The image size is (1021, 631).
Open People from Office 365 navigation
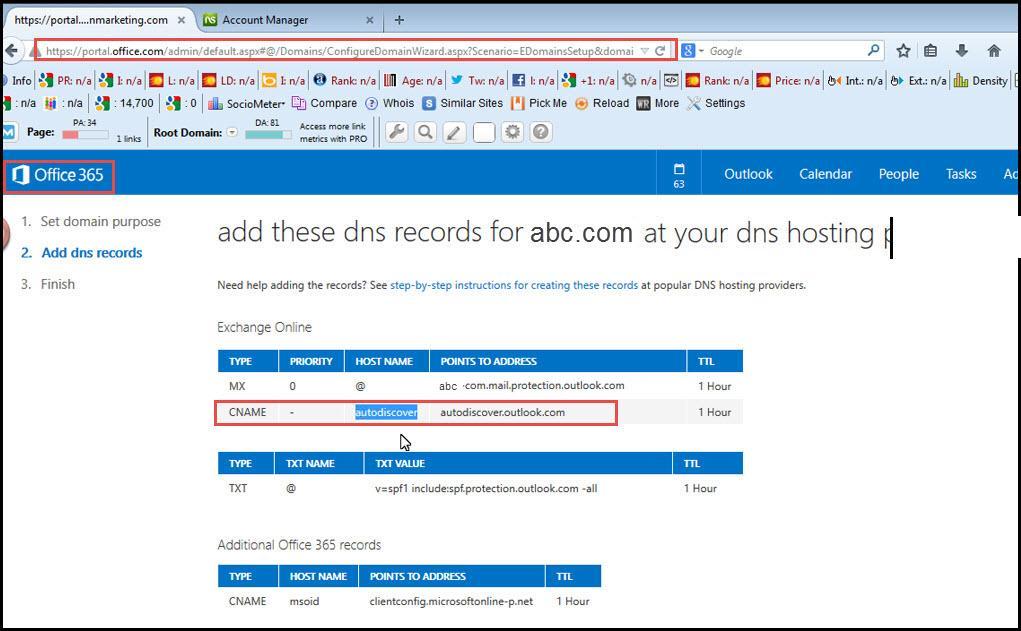(x=899, y=174)
